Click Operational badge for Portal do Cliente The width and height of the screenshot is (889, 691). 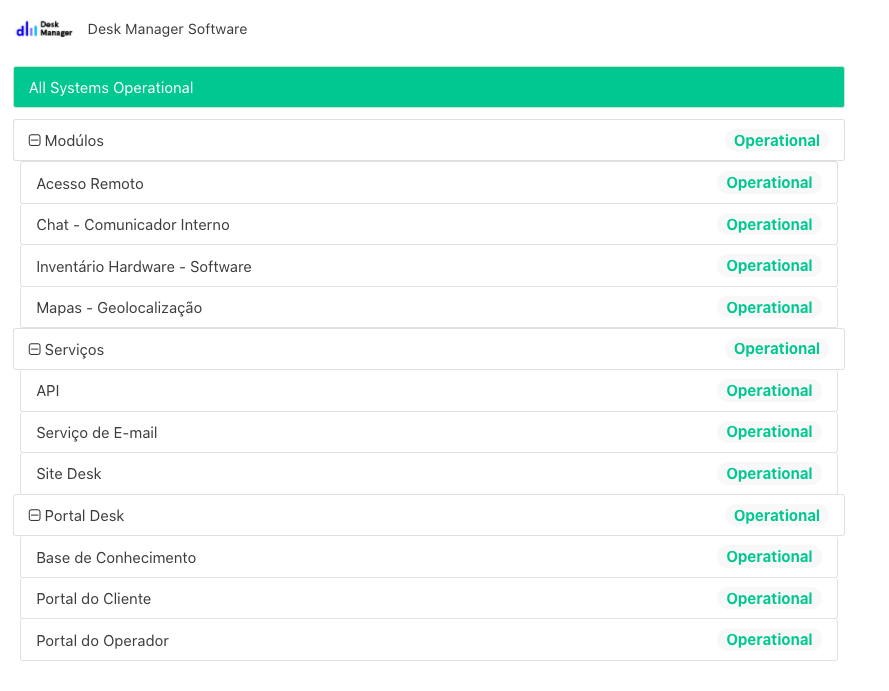[x=769, y=599]
